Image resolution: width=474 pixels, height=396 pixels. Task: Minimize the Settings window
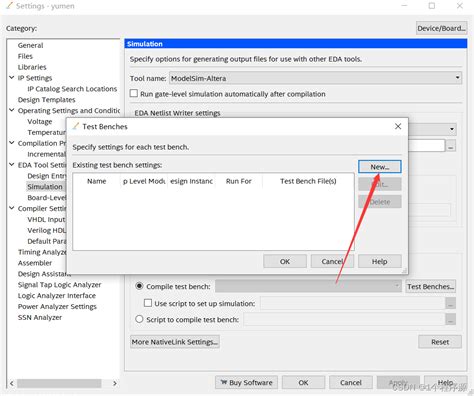pos(404,6)
